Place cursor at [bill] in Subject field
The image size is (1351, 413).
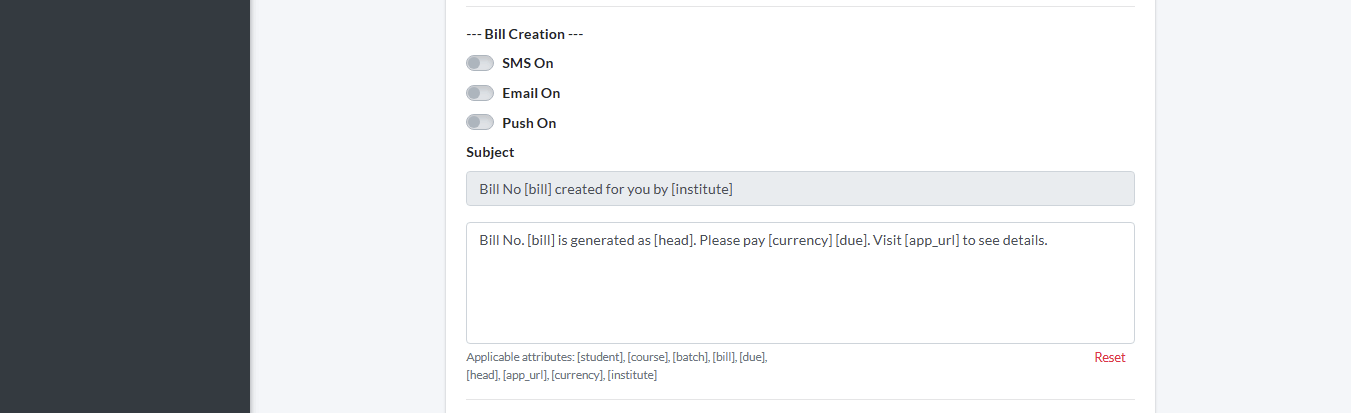538,189
